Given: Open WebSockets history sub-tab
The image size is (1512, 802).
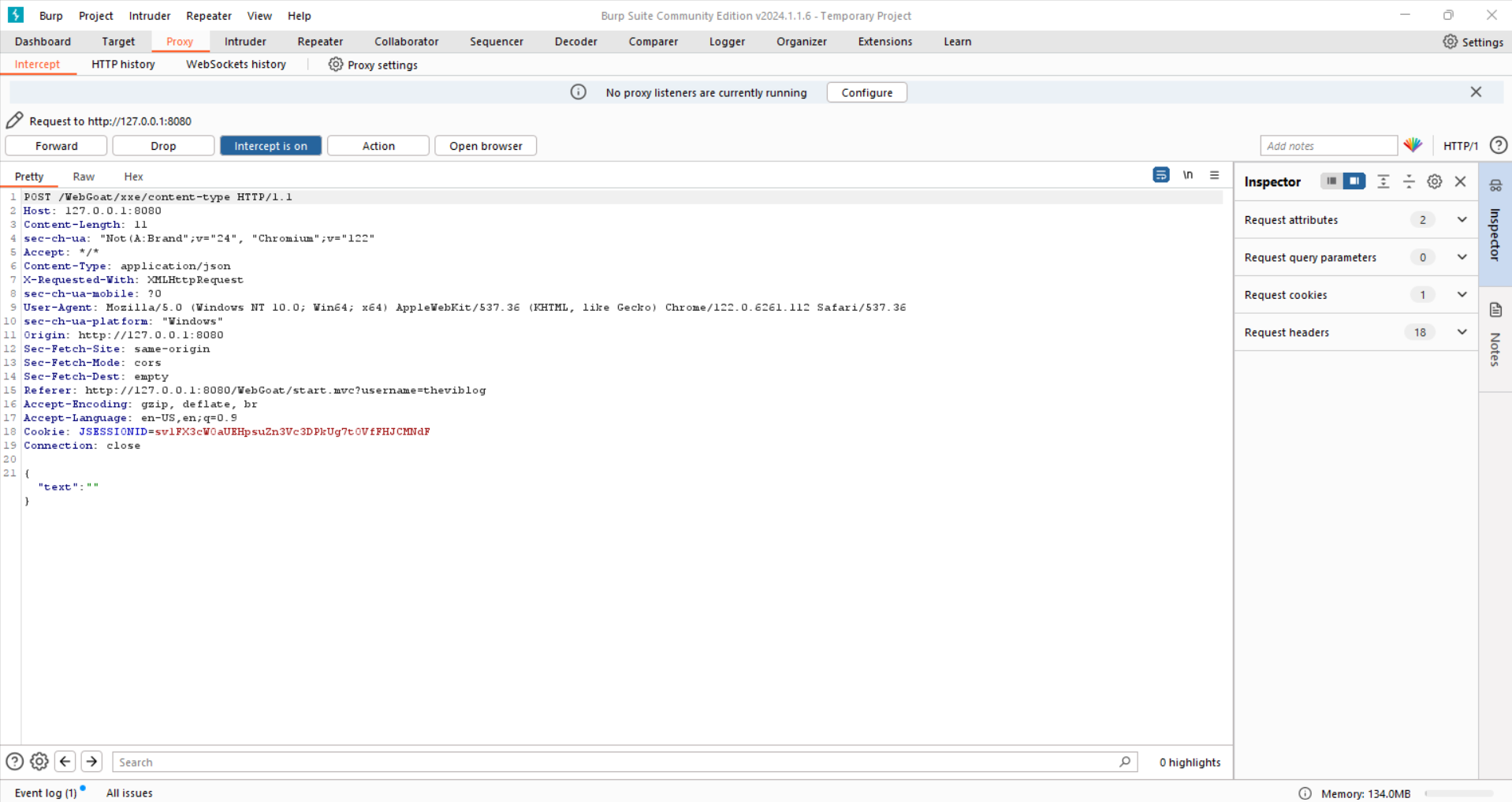Looking at the screenshot, I should [x=236, y=65].
